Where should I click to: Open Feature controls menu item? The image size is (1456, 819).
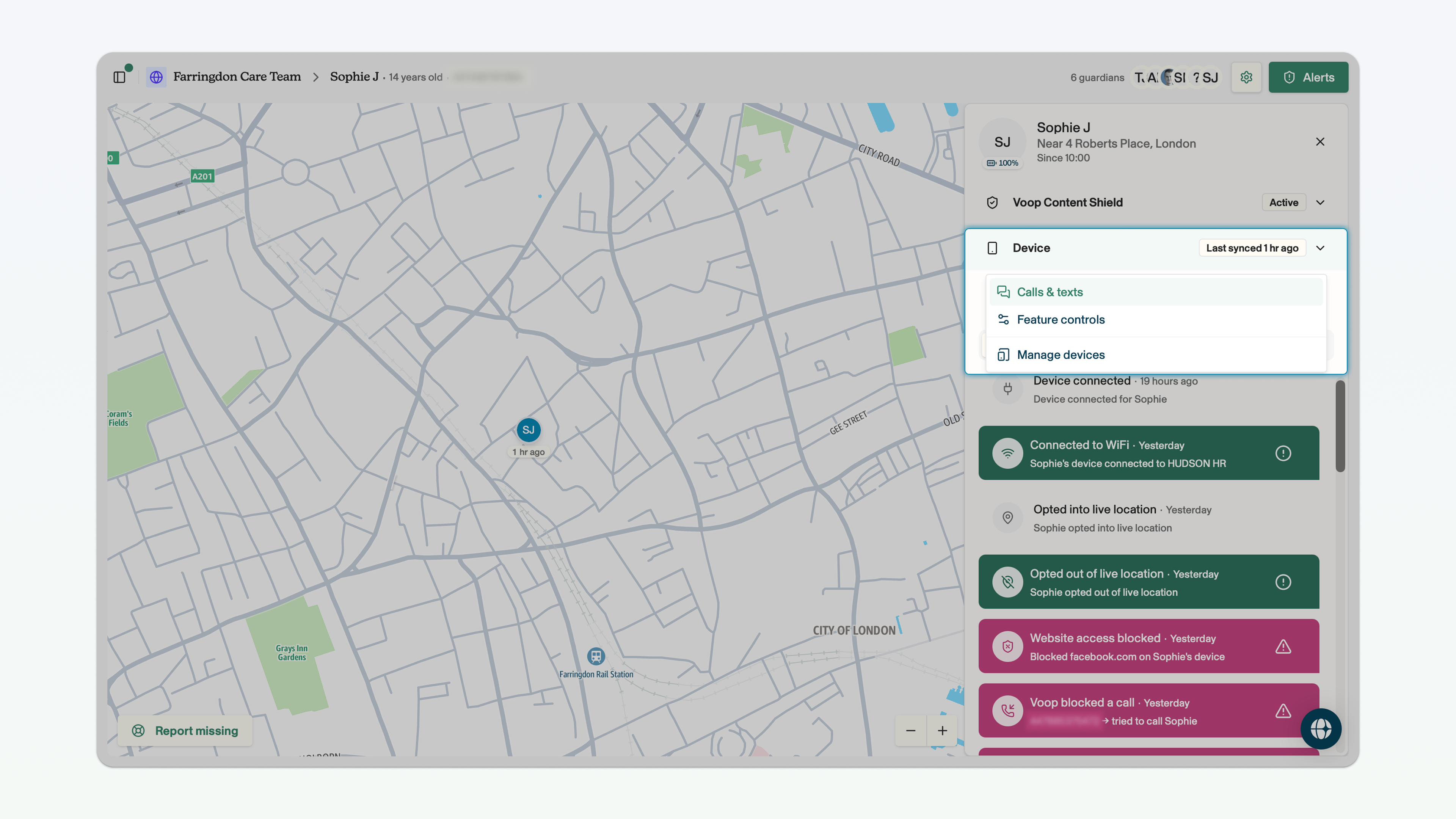[x=1156, y=319]
